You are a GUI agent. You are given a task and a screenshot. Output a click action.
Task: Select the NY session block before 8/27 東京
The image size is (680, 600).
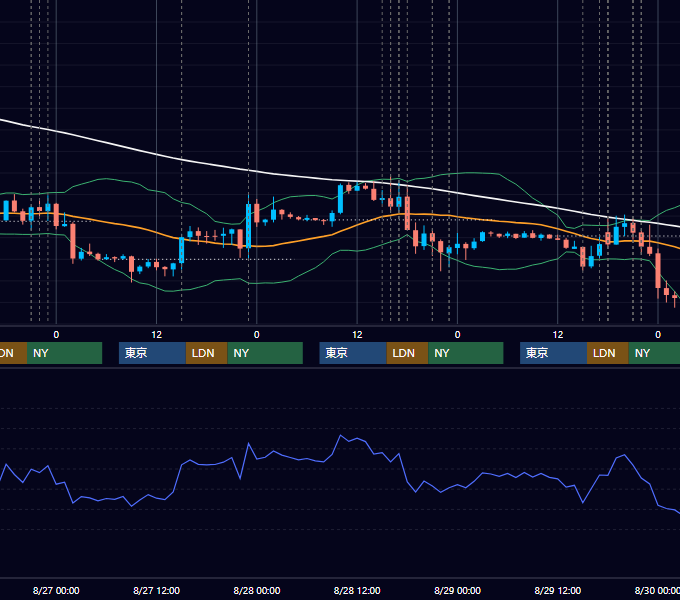[64, 353]
